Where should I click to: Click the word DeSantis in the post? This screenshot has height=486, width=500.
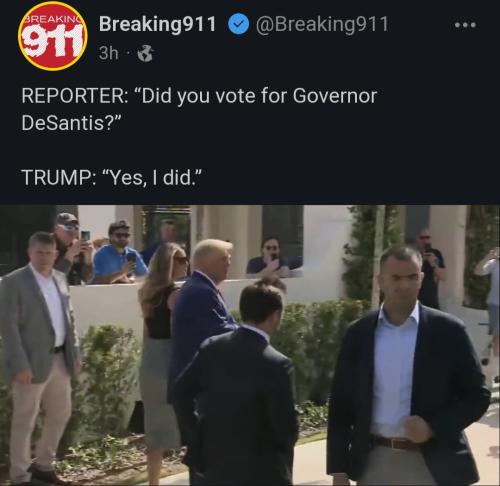[63, 123]
